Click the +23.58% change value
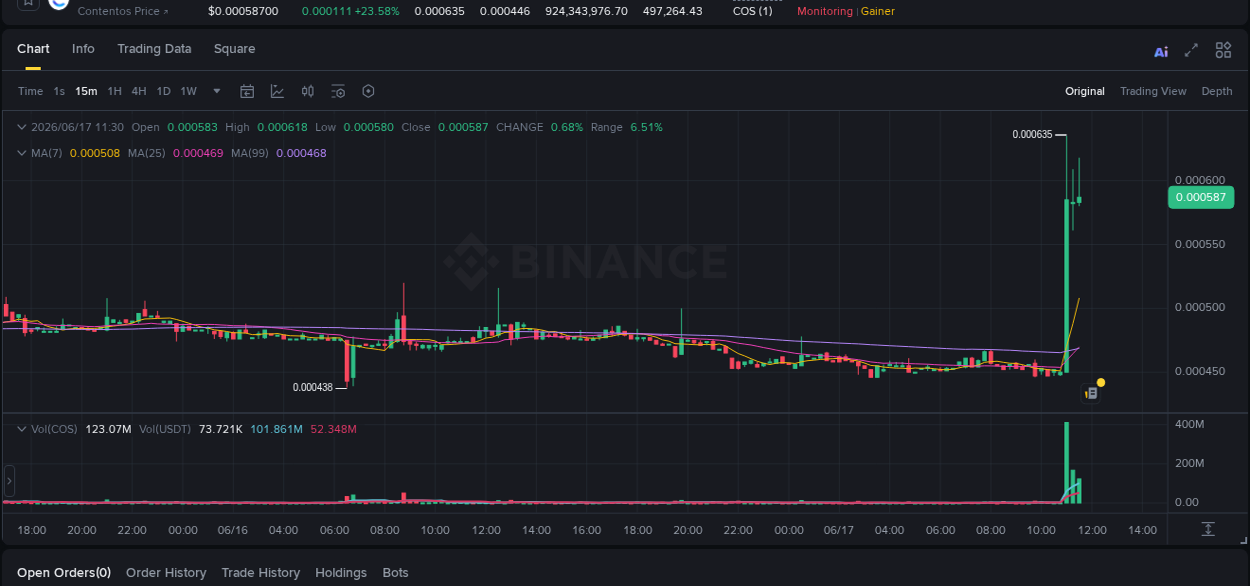The image size is (1250, 586). (377, 11)
